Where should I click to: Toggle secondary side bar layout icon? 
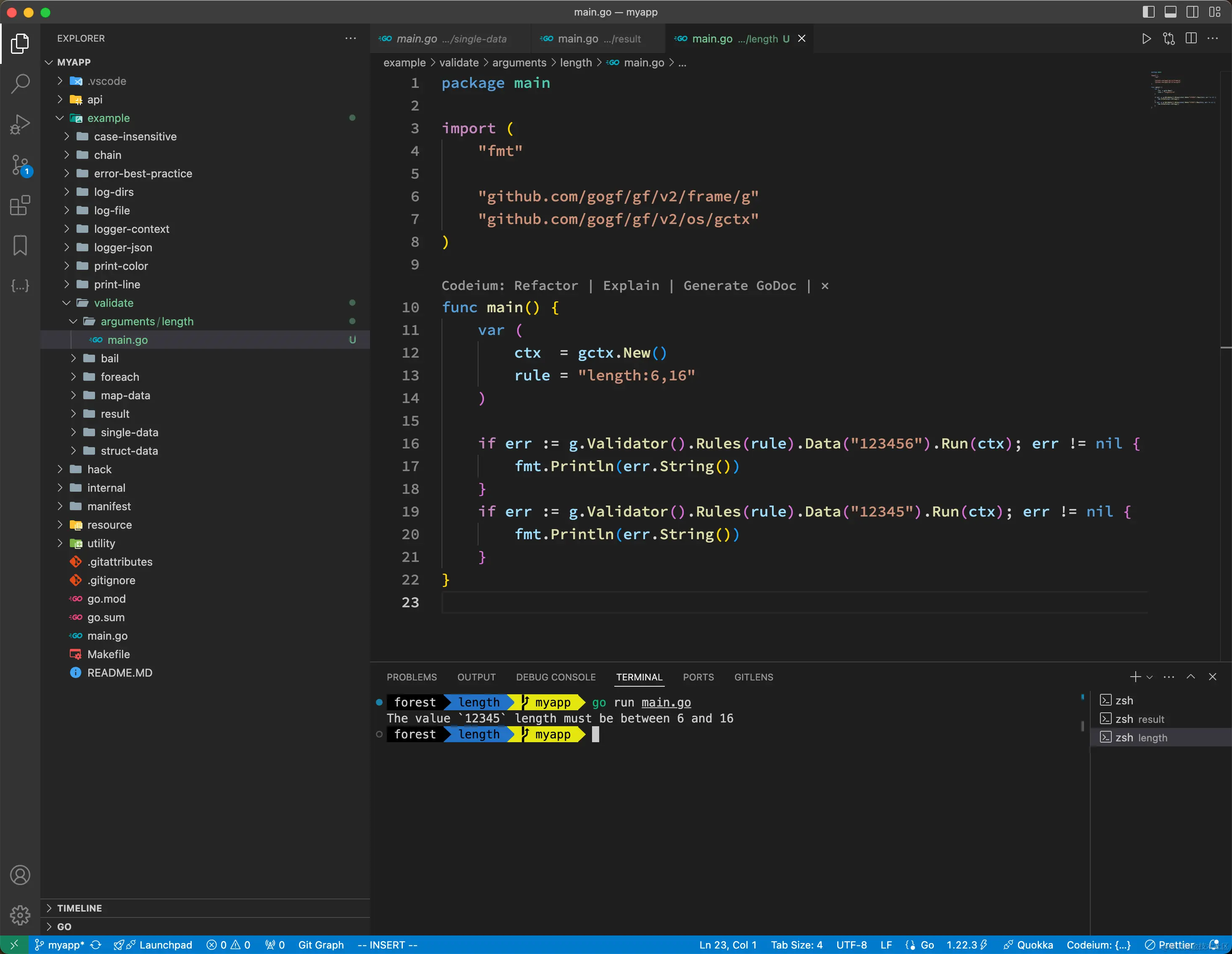[x=1192, y=12]
